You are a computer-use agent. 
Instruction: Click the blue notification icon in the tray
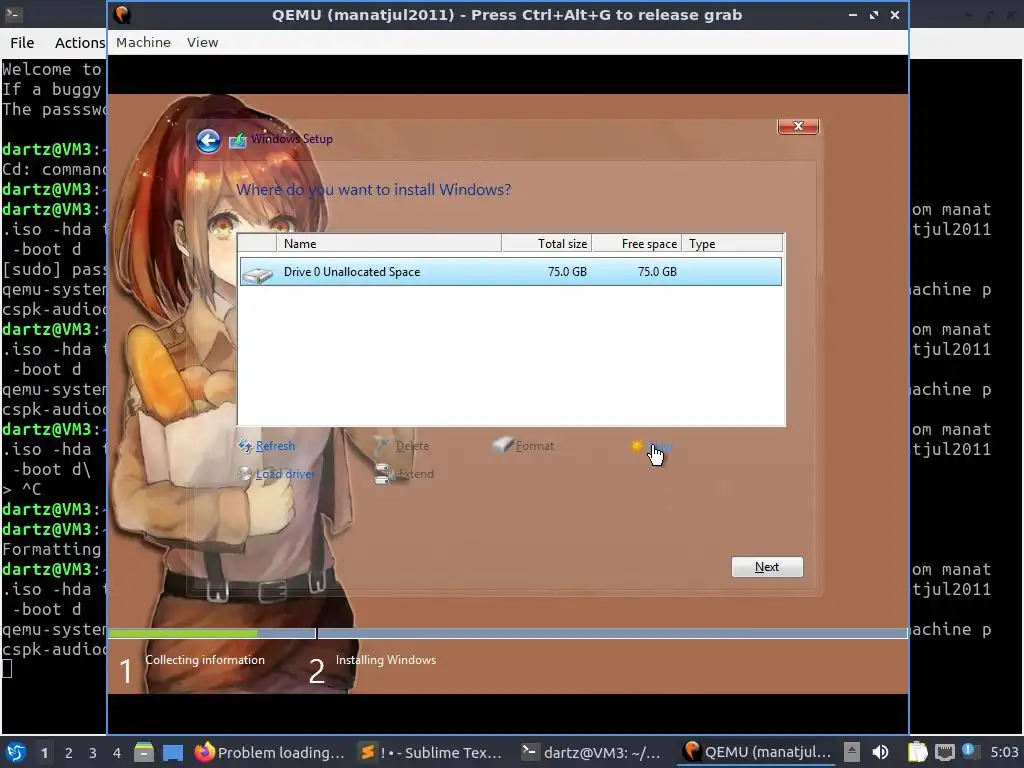coord(970,751)
